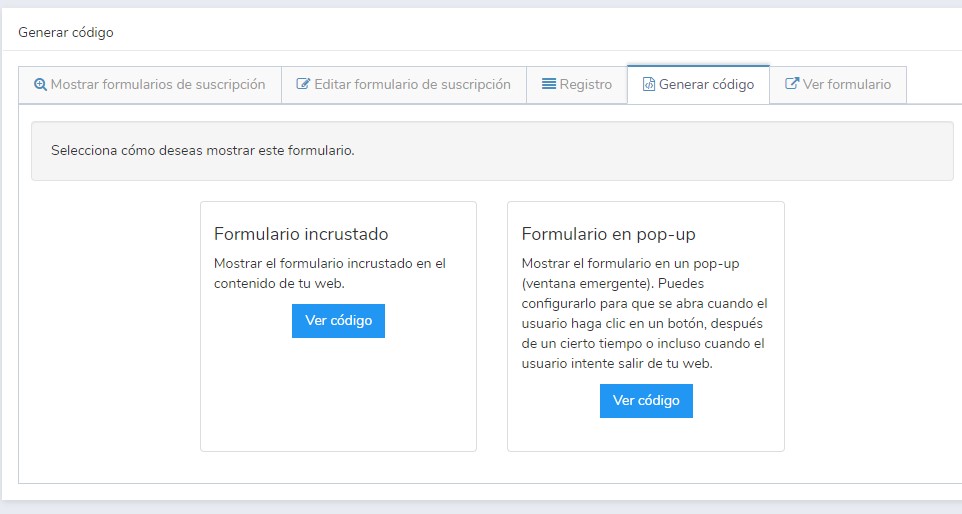
Task: Click the 'Mostrar el formulario incrustado' description text
Action: [330, 274]
